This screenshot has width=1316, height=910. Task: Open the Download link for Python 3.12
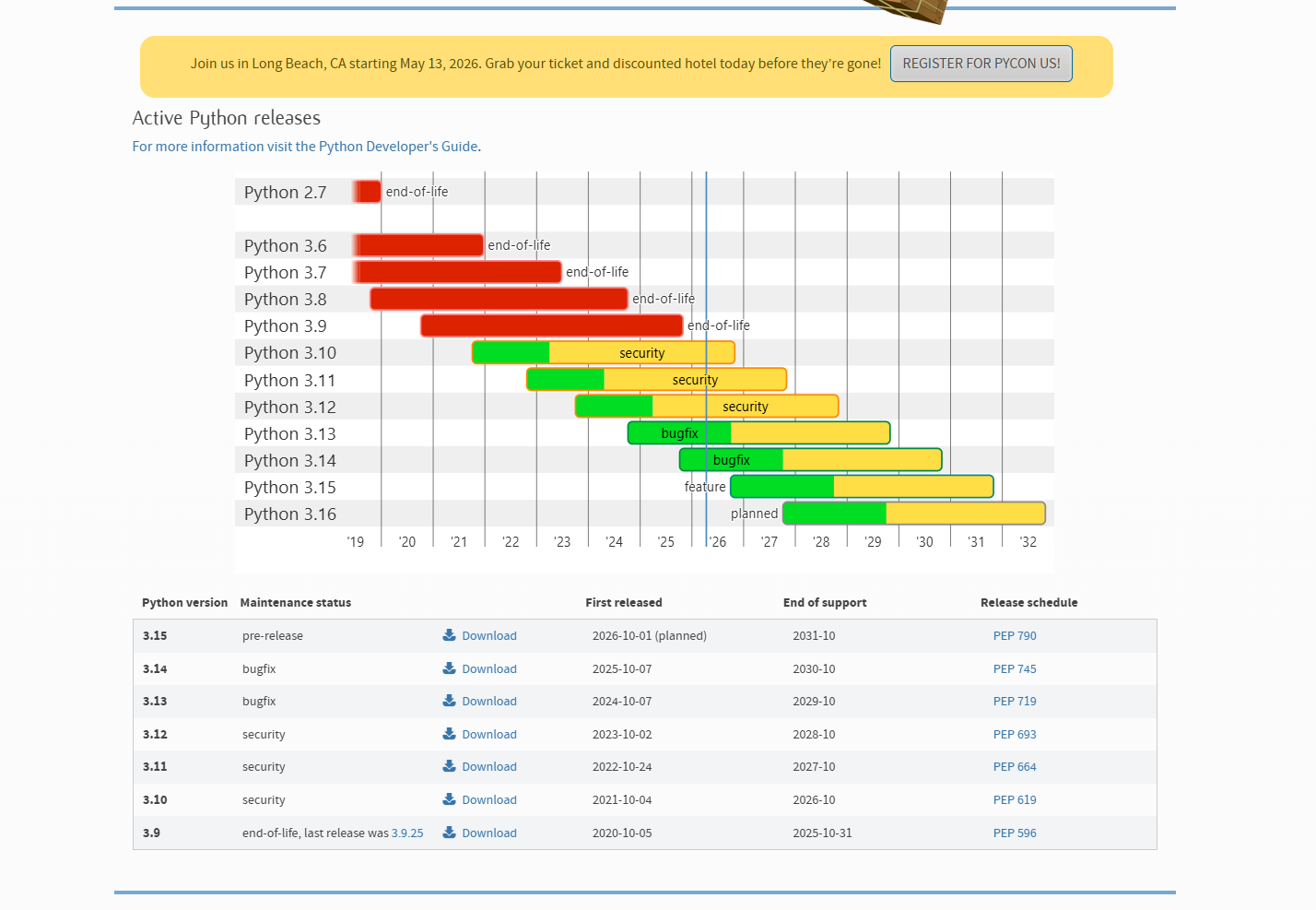coord(489,735)
